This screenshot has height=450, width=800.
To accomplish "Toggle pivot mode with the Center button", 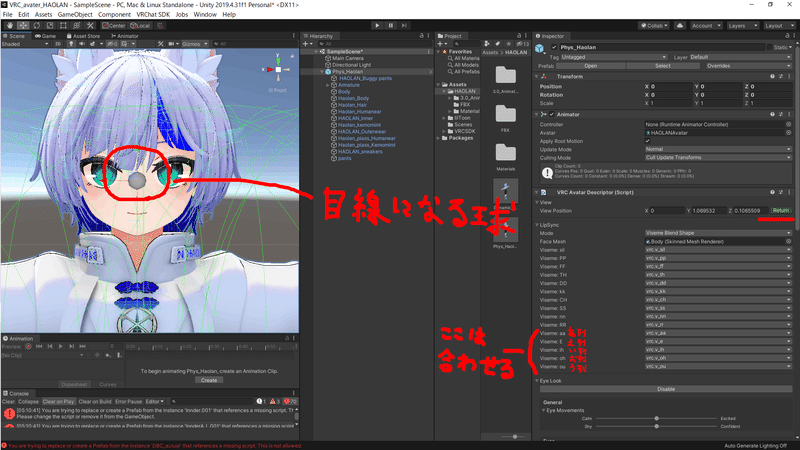I will [x=113, y=26].
